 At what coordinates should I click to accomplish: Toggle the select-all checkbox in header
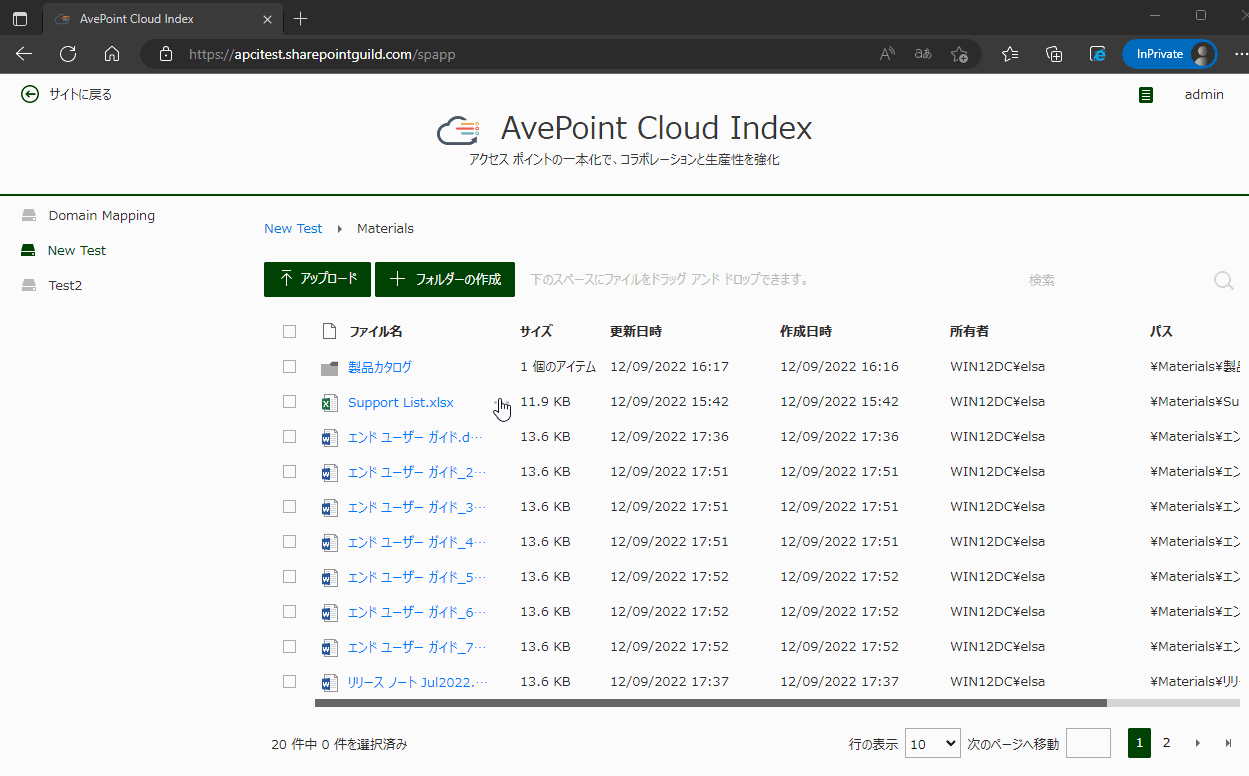[290, 331]
